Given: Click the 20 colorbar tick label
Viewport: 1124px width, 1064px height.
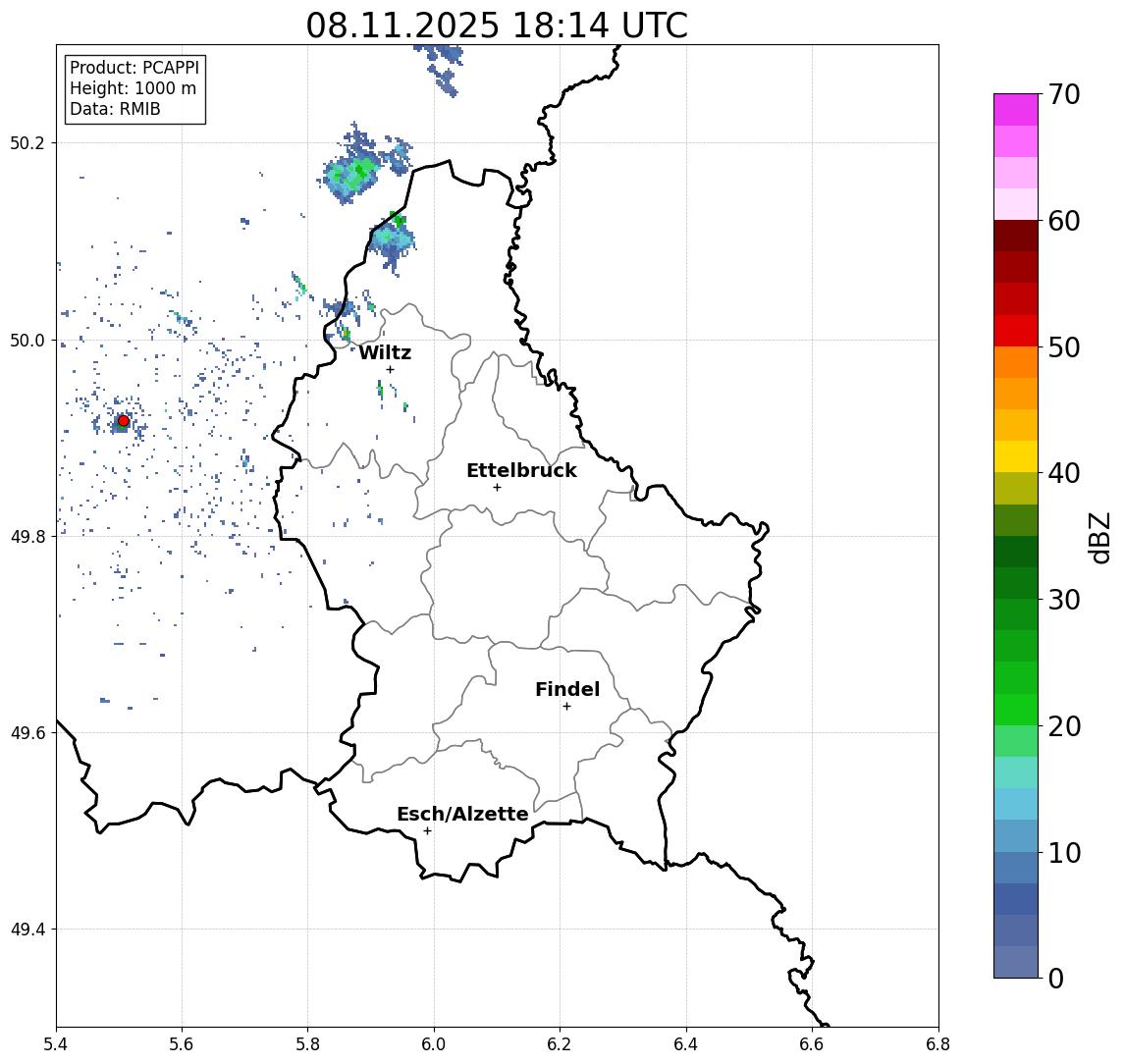Looking at the screenshot, I should [x=1064, y=726].
